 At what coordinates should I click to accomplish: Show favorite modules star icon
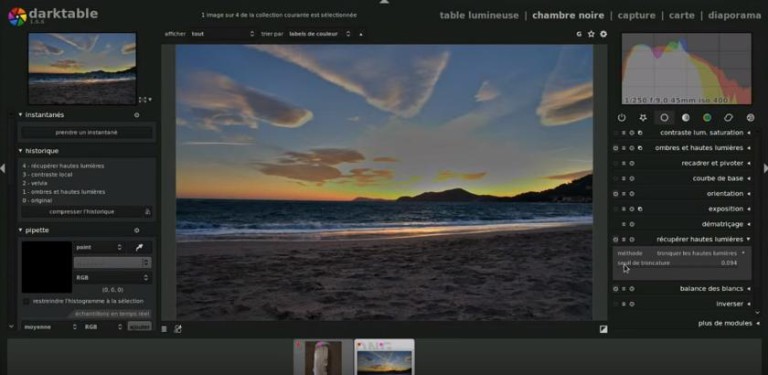pyautogui.click(x=643, y=117)
